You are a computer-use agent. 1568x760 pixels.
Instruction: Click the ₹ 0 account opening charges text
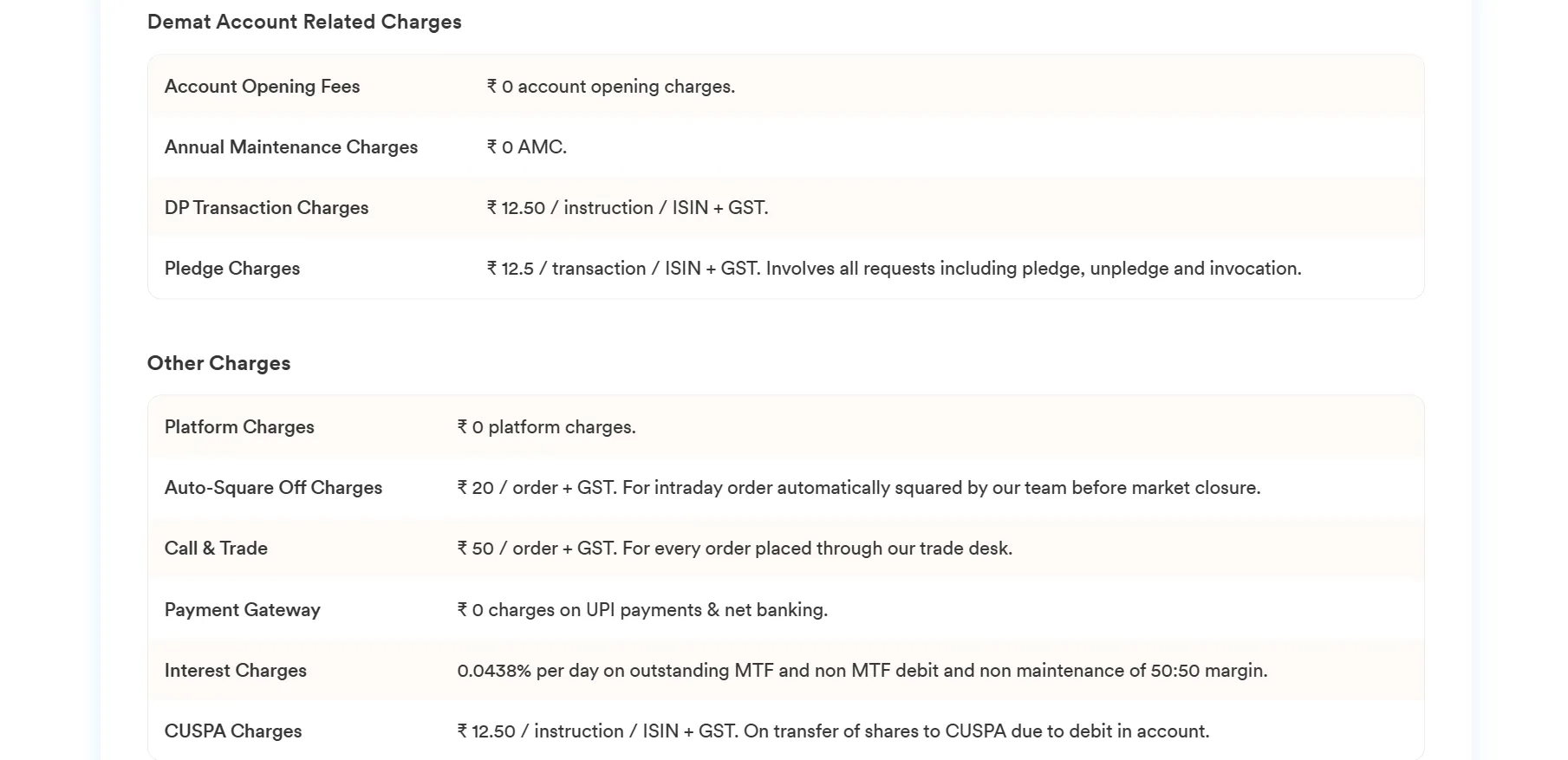click(x=610, y=87)
